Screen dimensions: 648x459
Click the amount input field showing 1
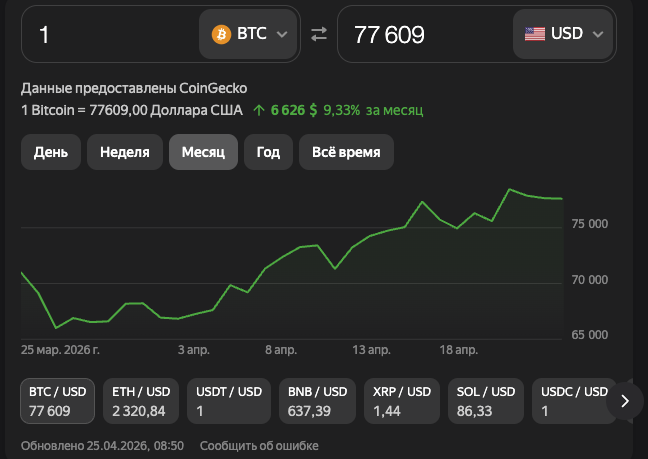coord(110,34)
